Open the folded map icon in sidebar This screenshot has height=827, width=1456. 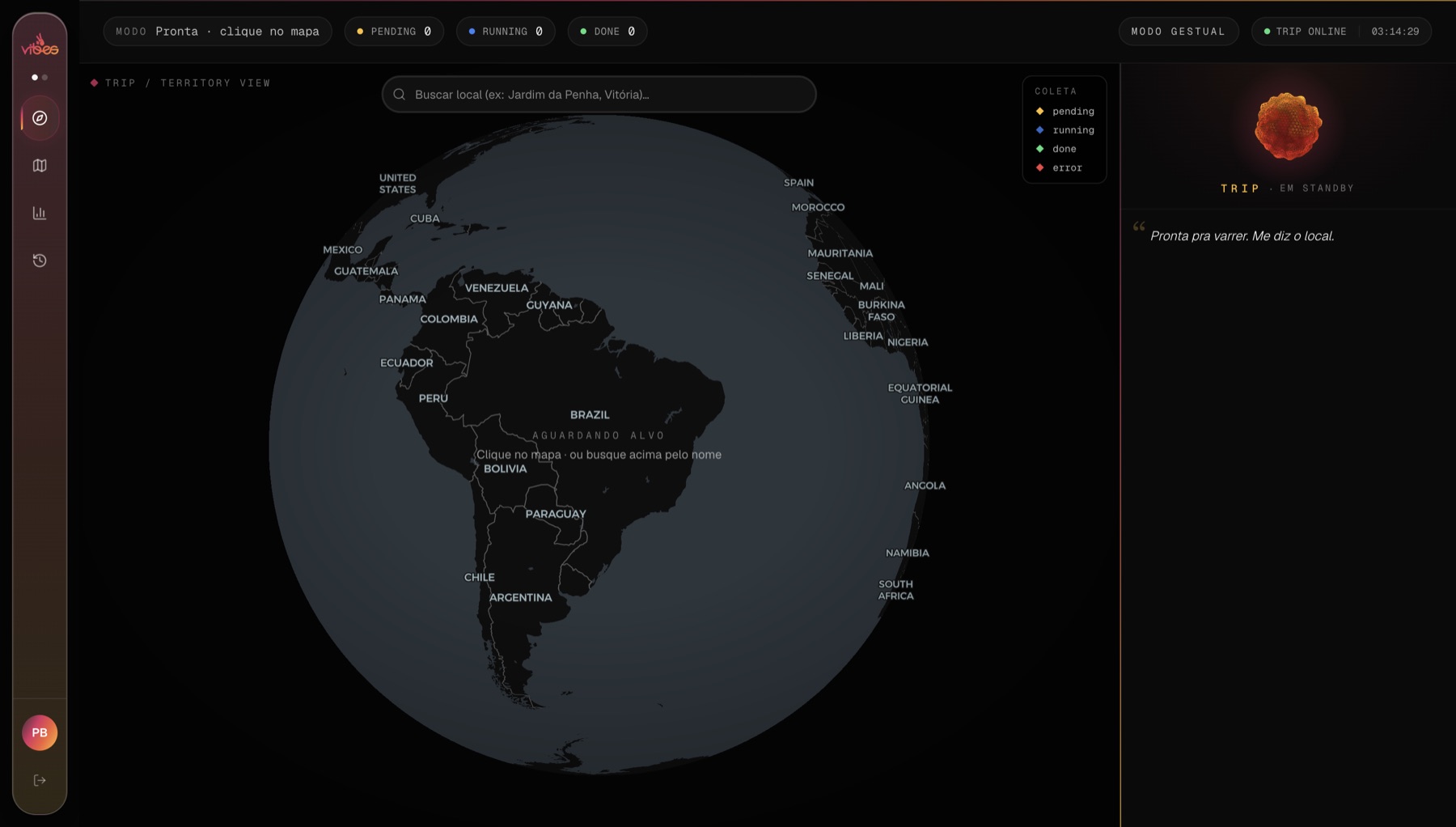40,165
